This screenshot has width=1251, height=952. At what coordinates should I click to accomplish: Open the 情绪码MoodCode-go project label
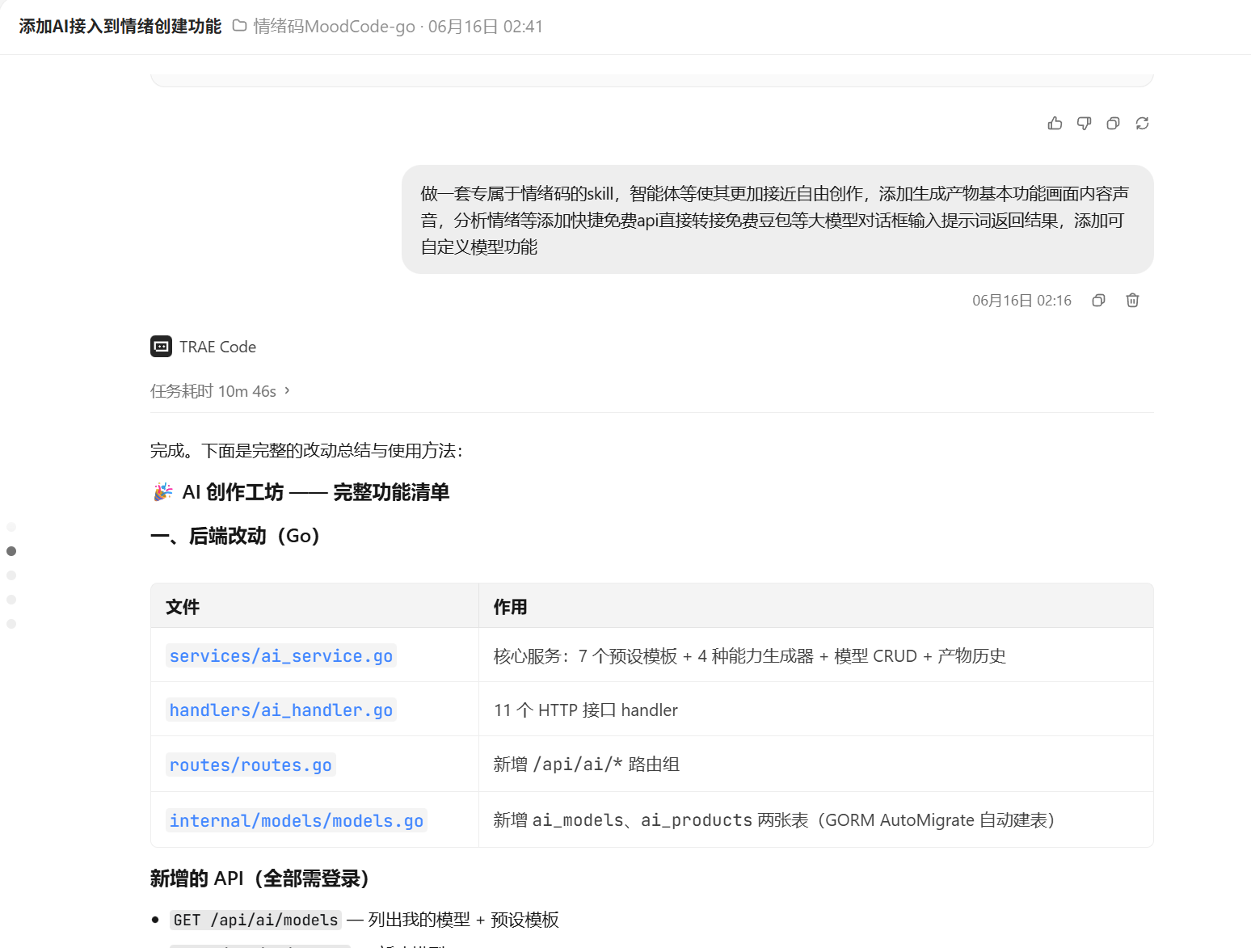pos(334,27)
